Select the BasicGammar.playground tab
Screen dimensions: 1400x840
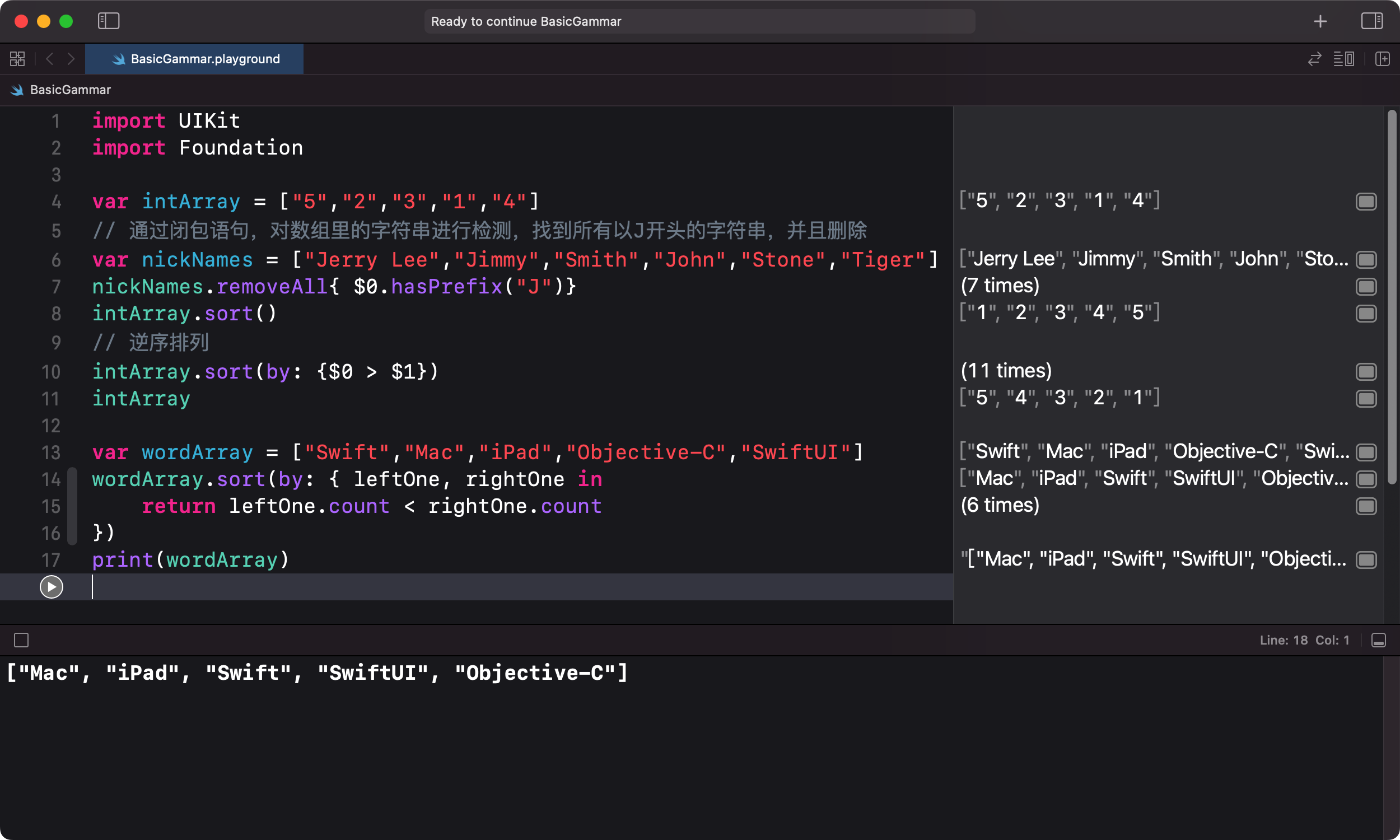[x=194, y=59]
